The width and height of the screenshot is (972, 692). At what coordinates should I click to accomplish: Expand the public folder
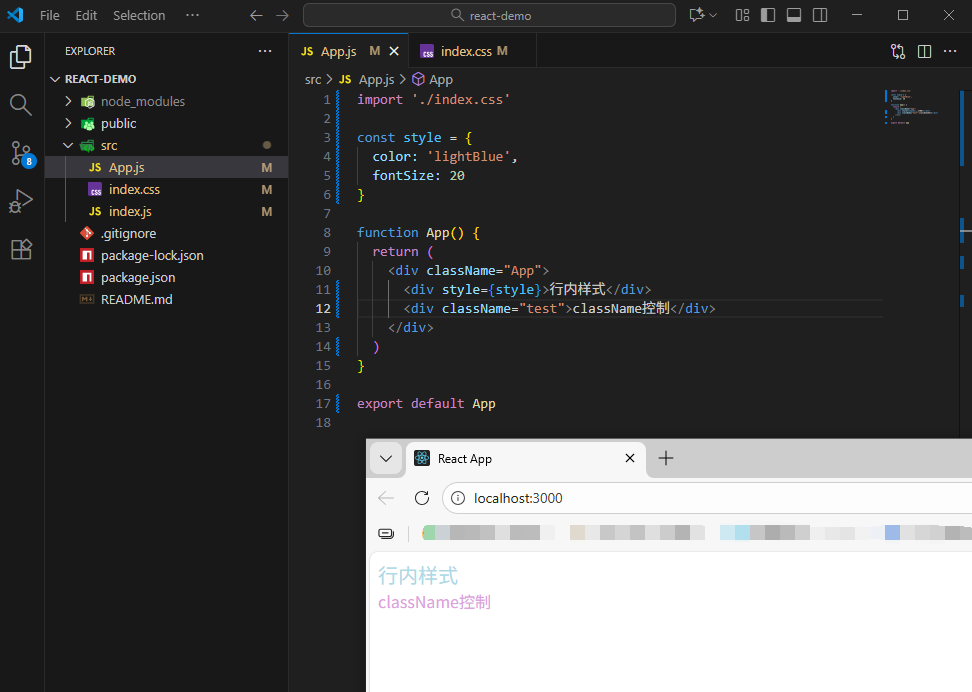[118, 123]
